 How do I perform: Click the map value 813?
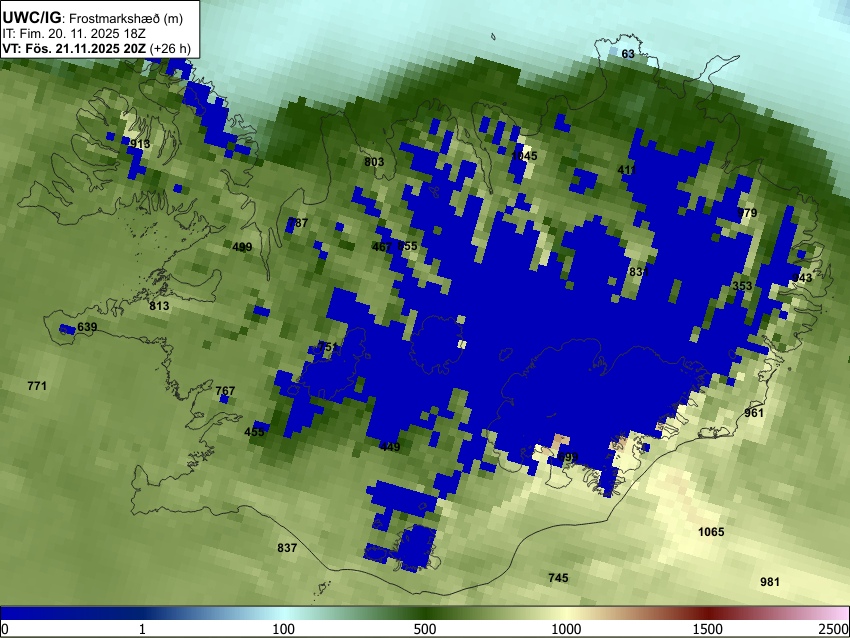pyautogui.click(x=159, y=306)
